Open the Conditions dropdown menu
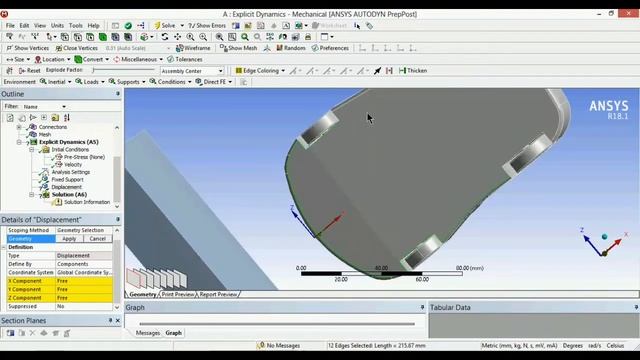Viewport: 640px width, 360px height. pos(189,82)
